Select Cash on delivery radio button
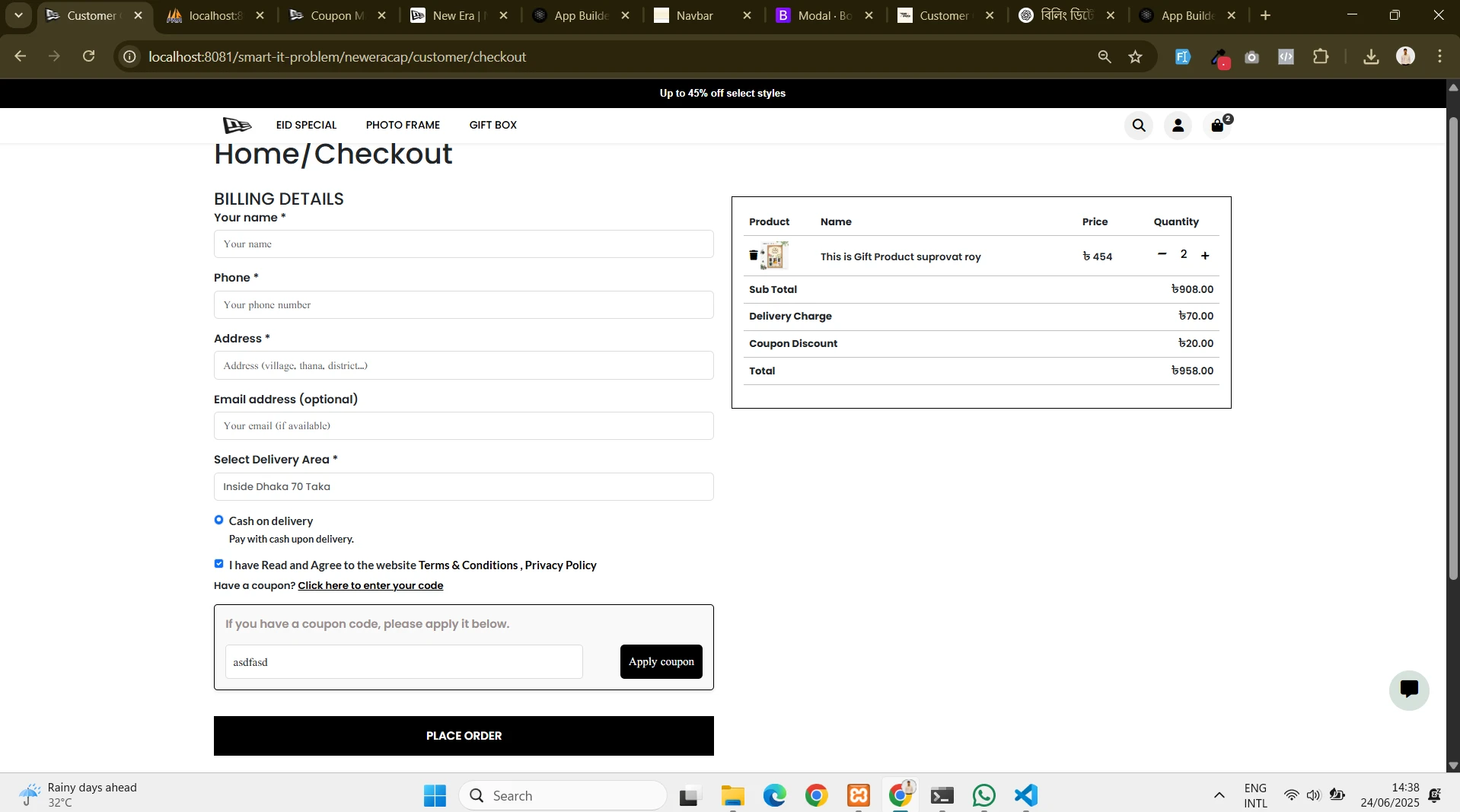This screenshot has width=1460, height=812. pos(219,520)
